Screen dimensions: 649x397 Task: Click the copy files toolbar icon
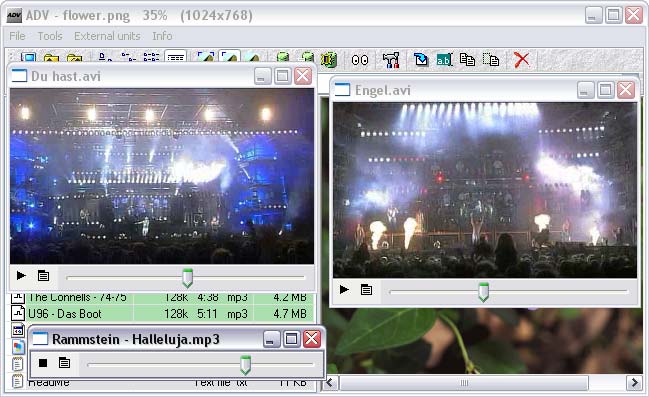click(467, 60)
